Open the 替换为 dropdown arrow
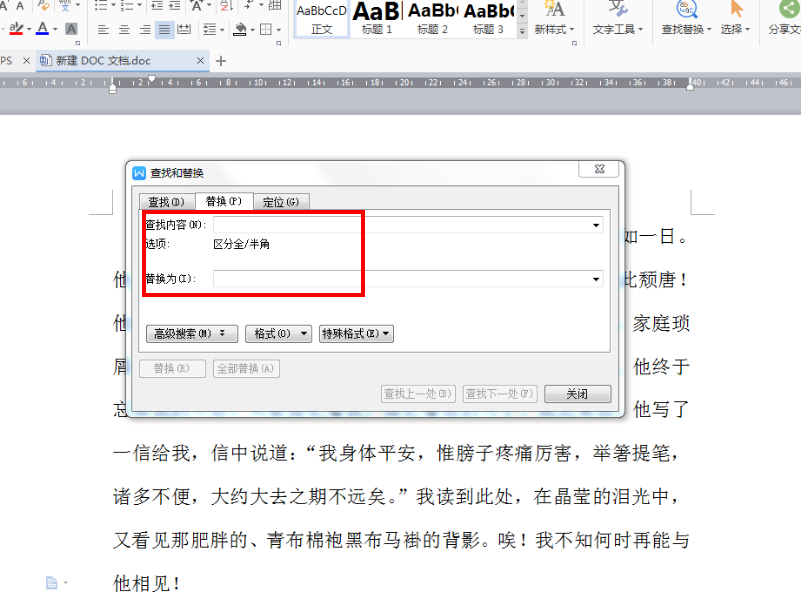 [x=597, y=278]
